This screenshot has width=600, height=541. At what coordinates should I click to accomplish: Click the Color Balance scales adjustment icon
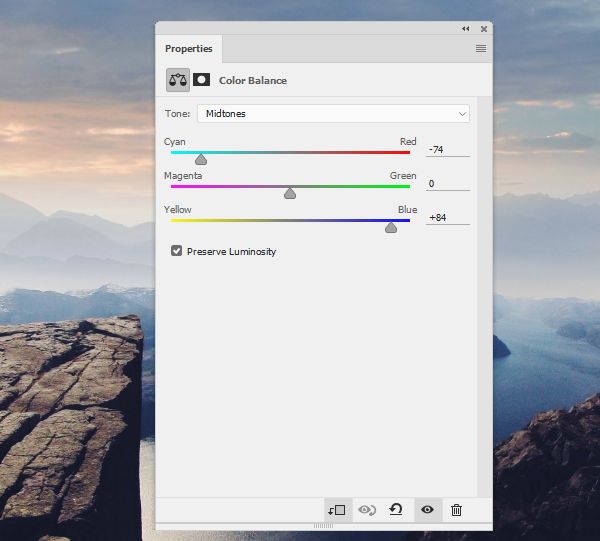178,80
